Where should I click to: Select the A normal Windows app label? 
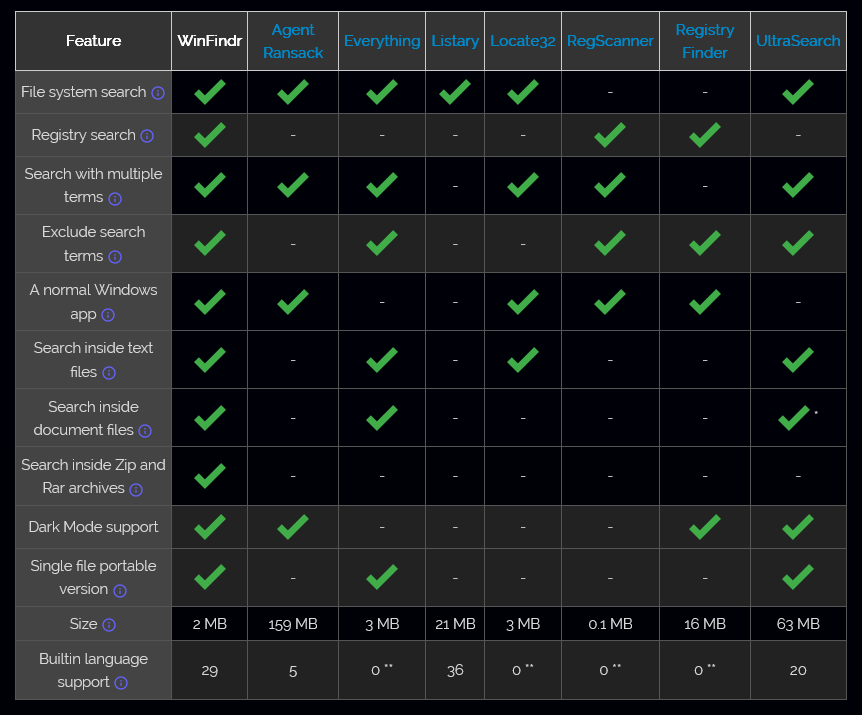tap(93, 302)
